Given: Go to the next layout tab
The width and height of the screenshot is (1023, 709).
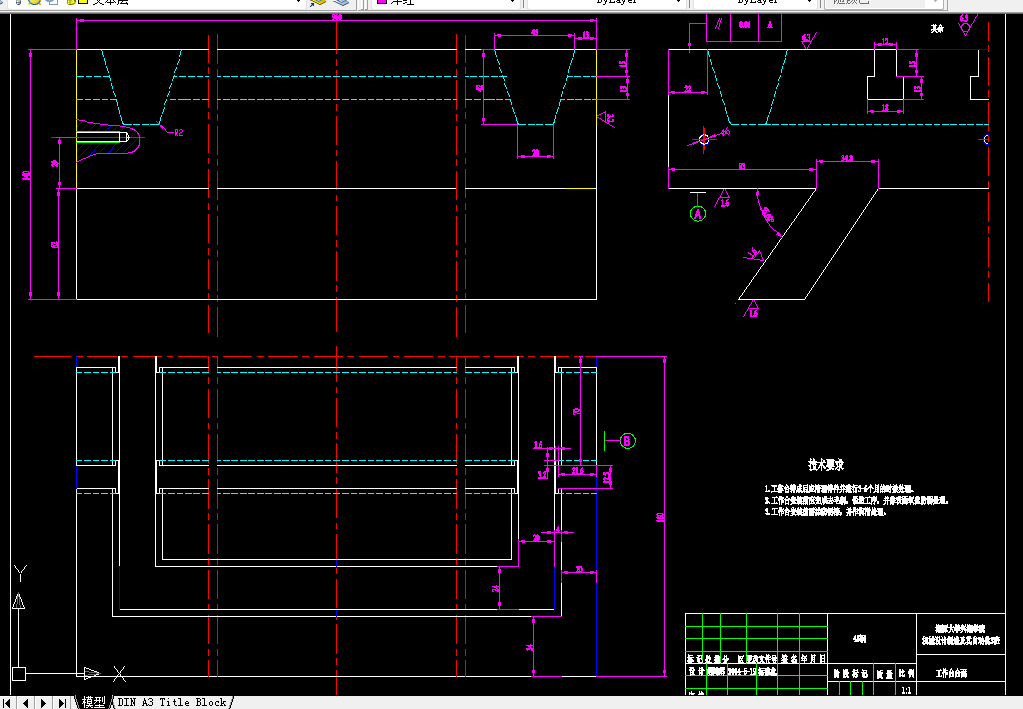Looking at the screenshot, I should click(43, 703).
